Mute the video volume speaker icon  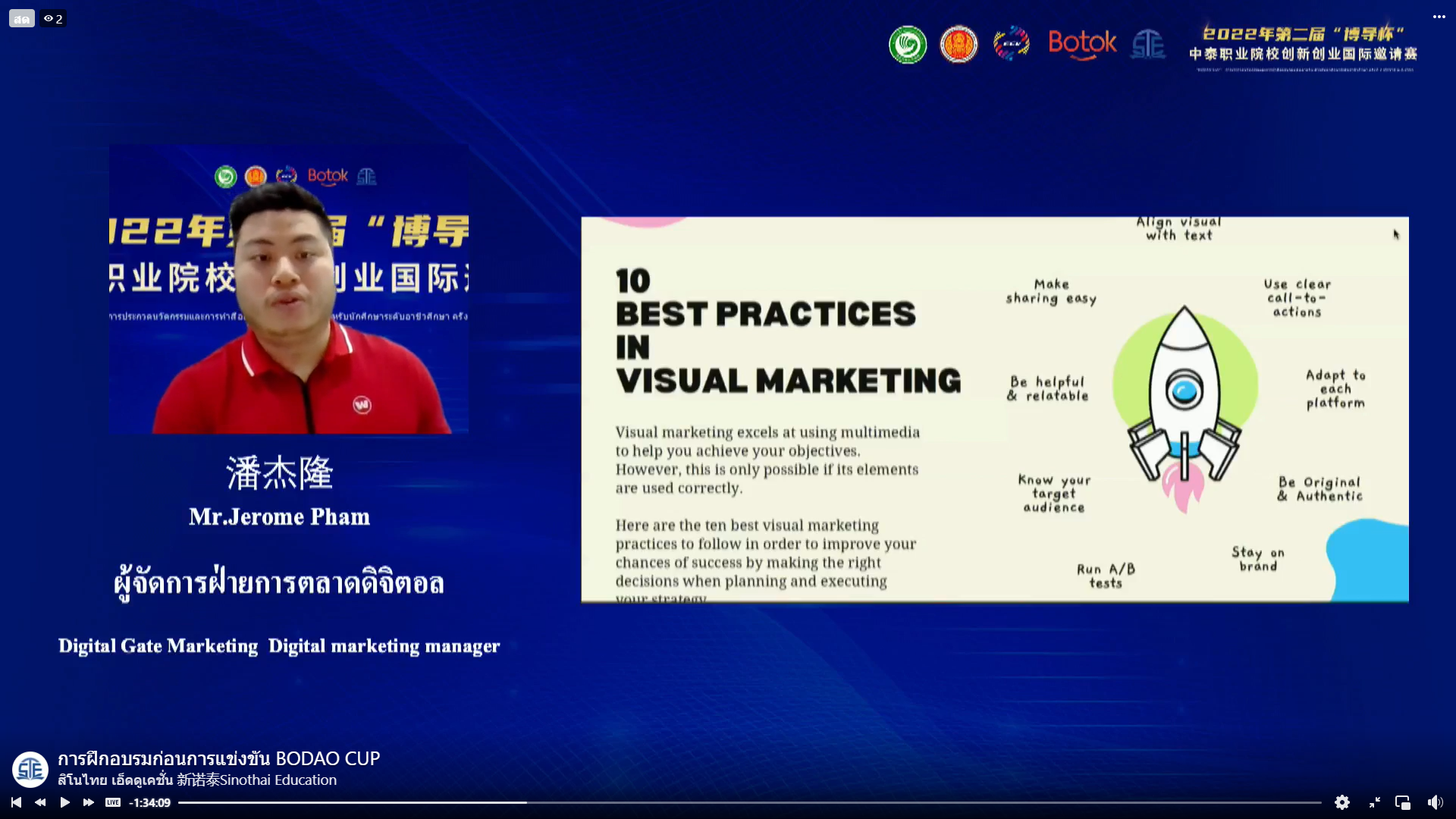pos(1435,802)
